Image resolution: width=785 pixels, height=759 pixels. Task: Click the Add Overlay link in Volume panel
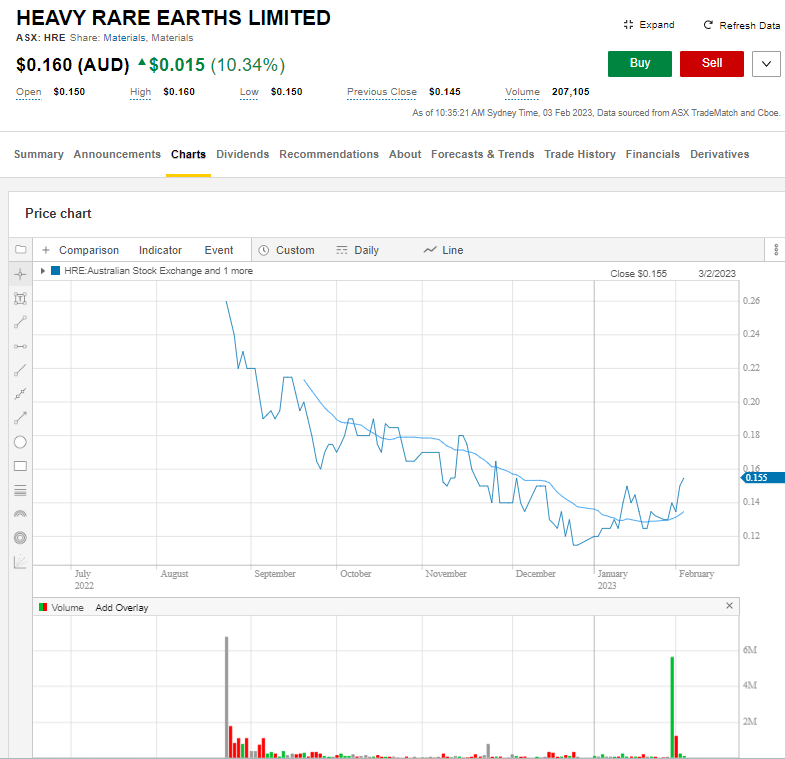(x=122, y=607)
